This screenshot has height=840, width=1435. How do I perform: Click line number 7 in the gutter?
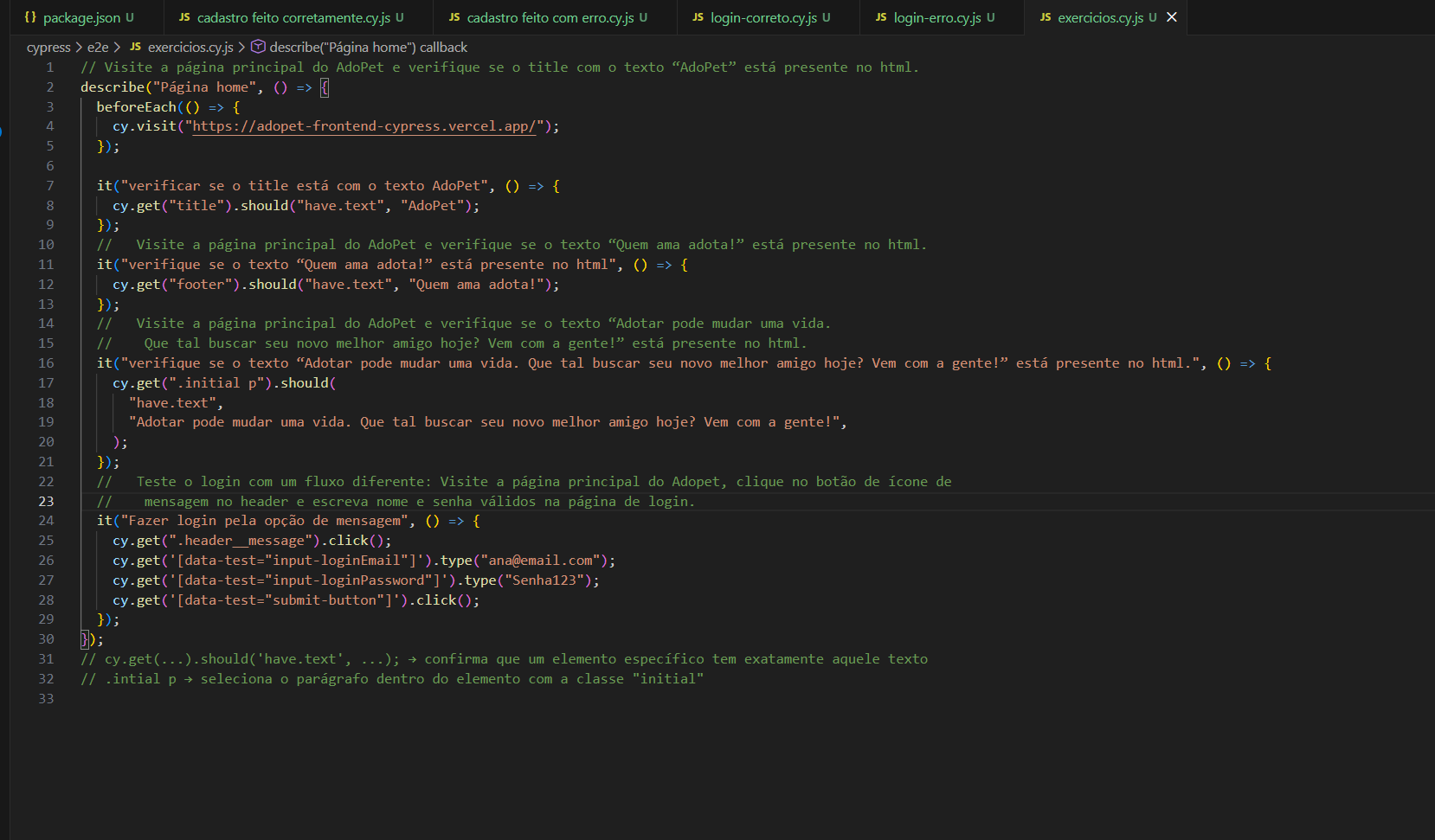coord(49,186)
